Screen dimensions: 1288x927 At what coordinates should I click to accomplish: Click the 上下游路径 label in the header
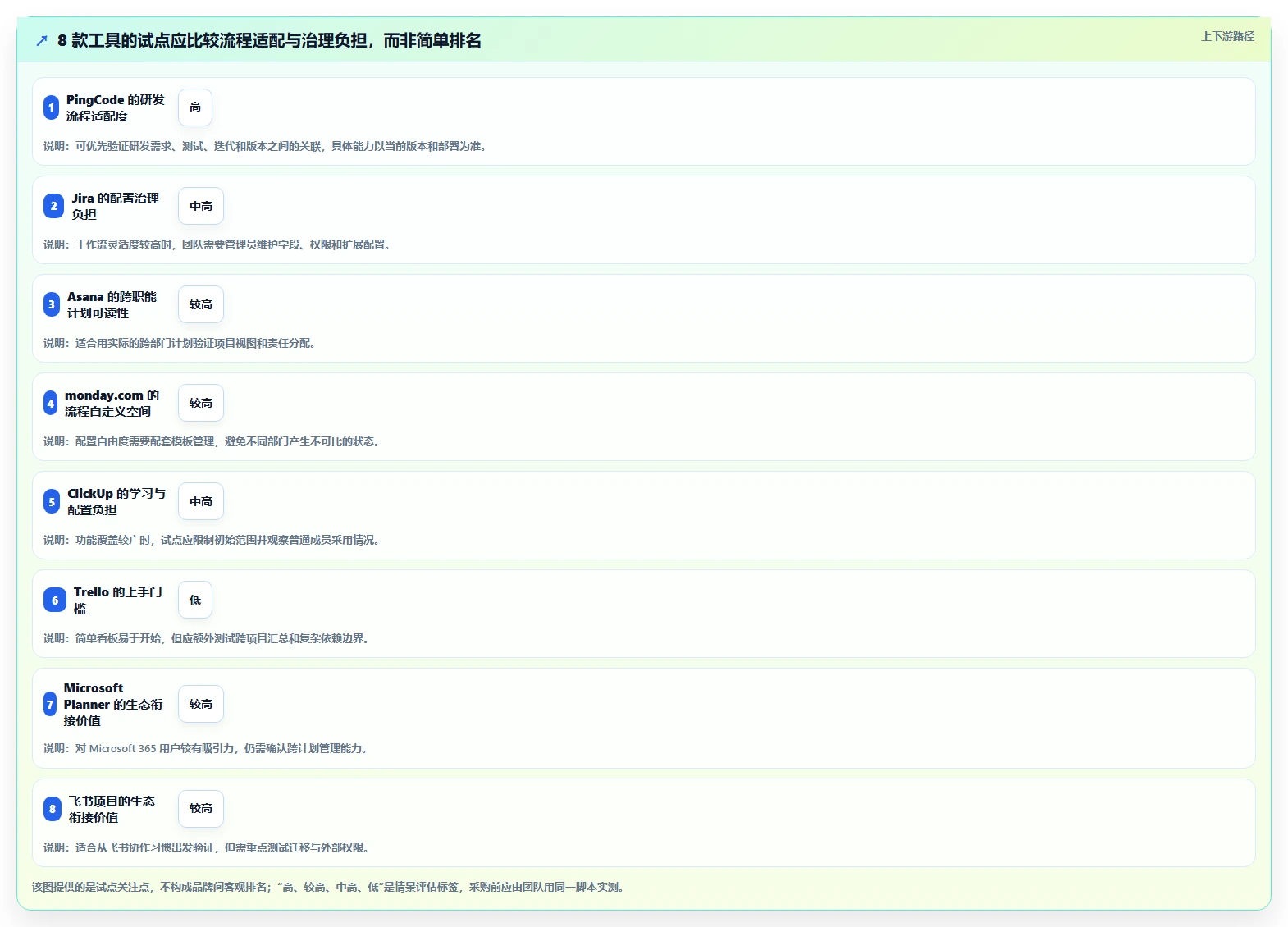point(1227,36)
